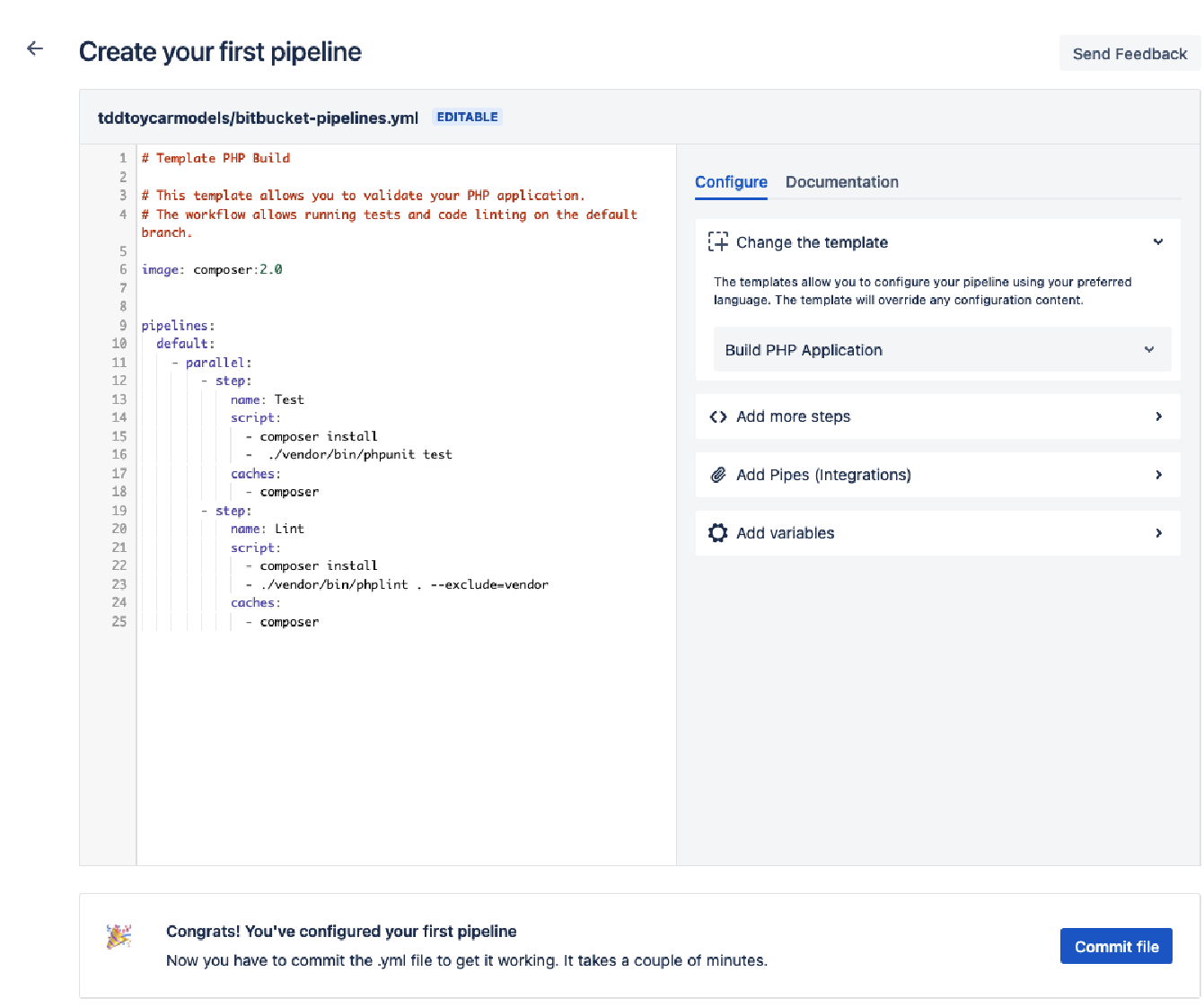Click the '- parallel:' line
This screenshot has width=1204, height=1007.
tap(212, 363)
